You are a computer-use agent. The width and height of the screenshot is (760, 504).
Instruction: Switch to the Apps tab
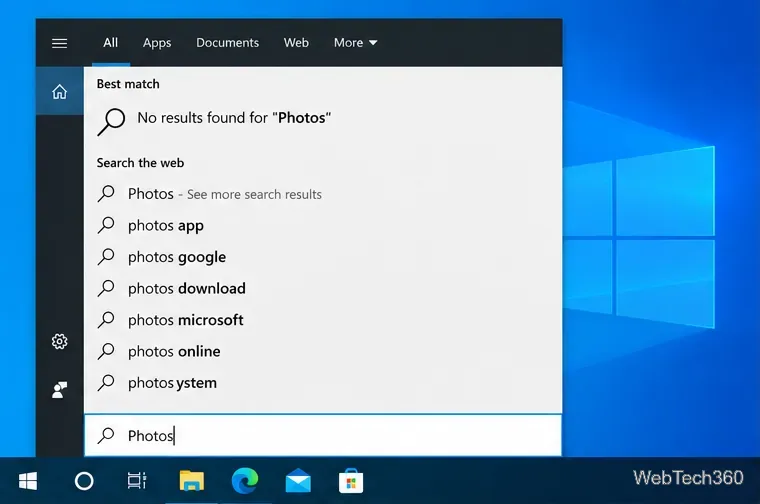[x=157, y=43]
